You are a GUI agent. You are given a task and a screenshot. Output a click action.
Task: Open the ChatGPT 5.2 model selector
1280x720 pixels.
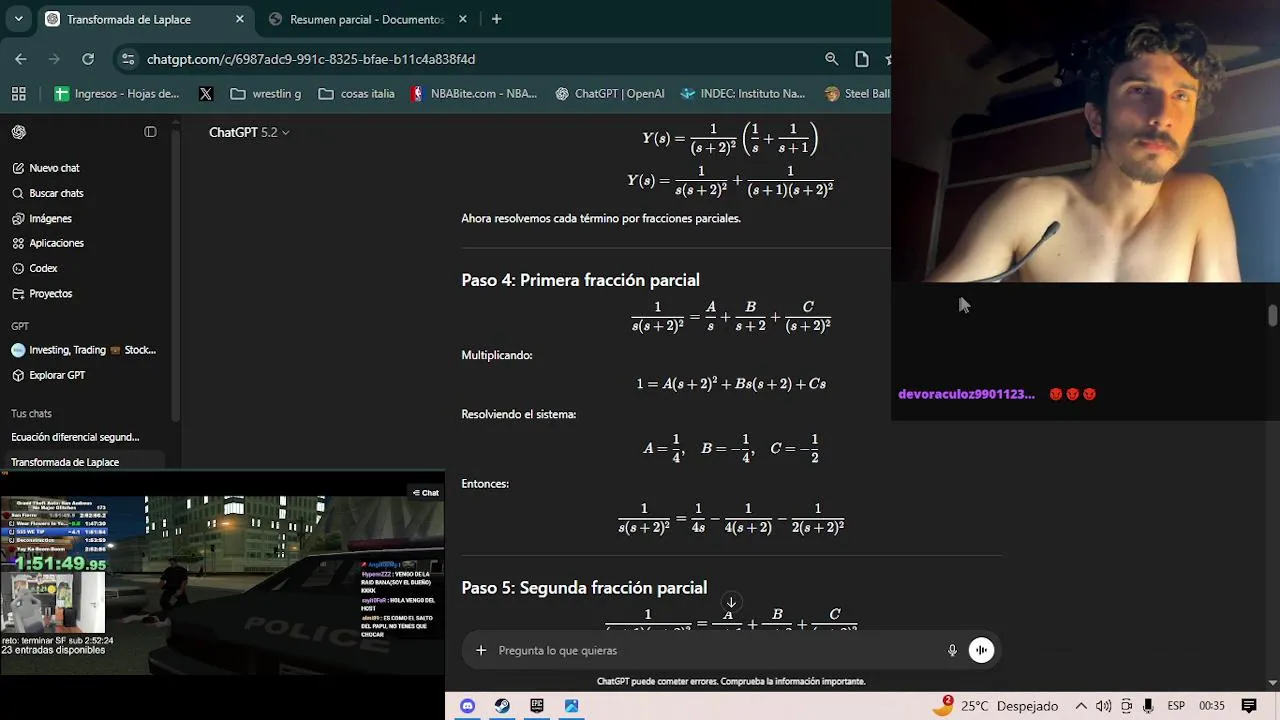coord(249,132)
